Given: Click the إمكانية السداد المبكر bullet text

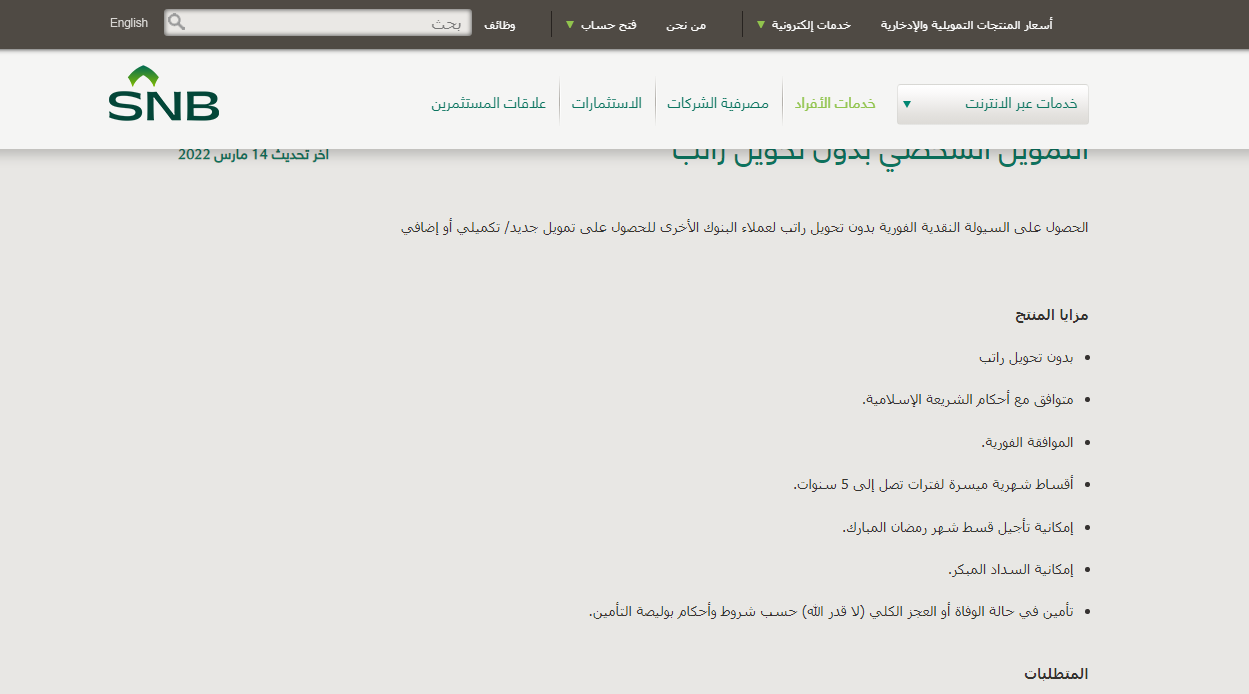Looking at the screenshot, I should pyautogui.click(x=1011, y=569).
